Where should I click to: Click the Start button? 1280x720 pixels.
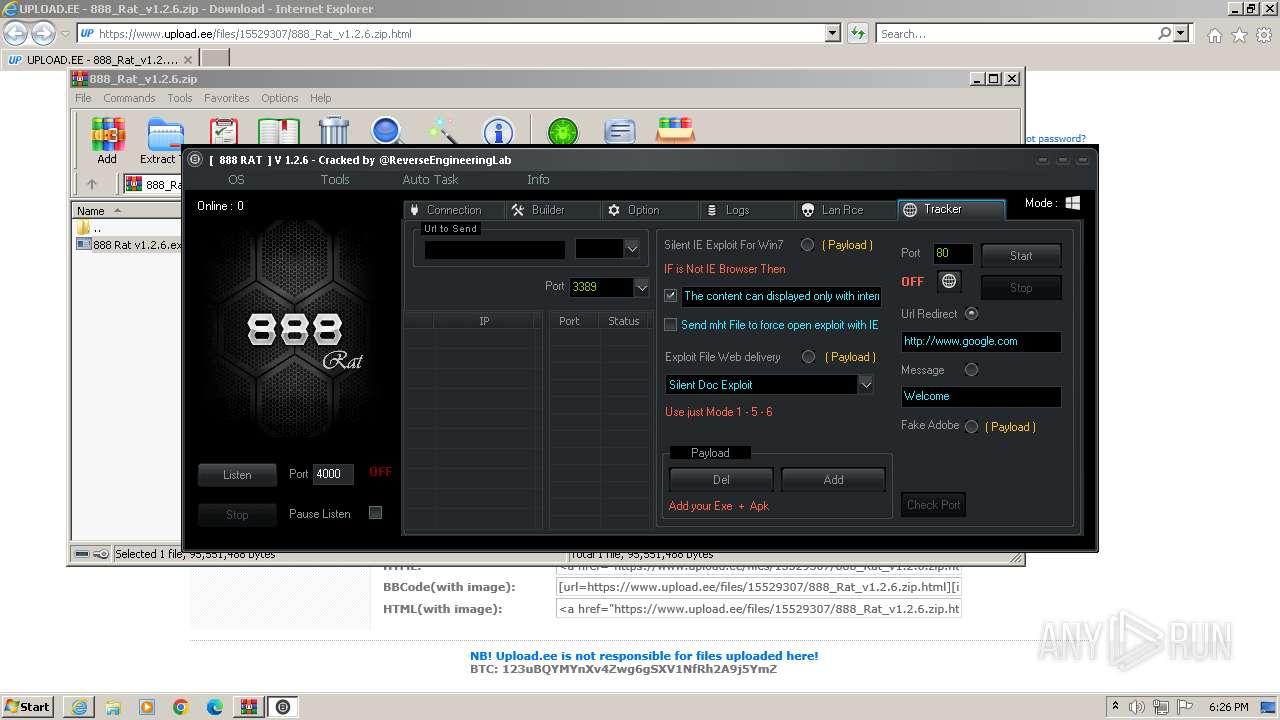(27, 707)
